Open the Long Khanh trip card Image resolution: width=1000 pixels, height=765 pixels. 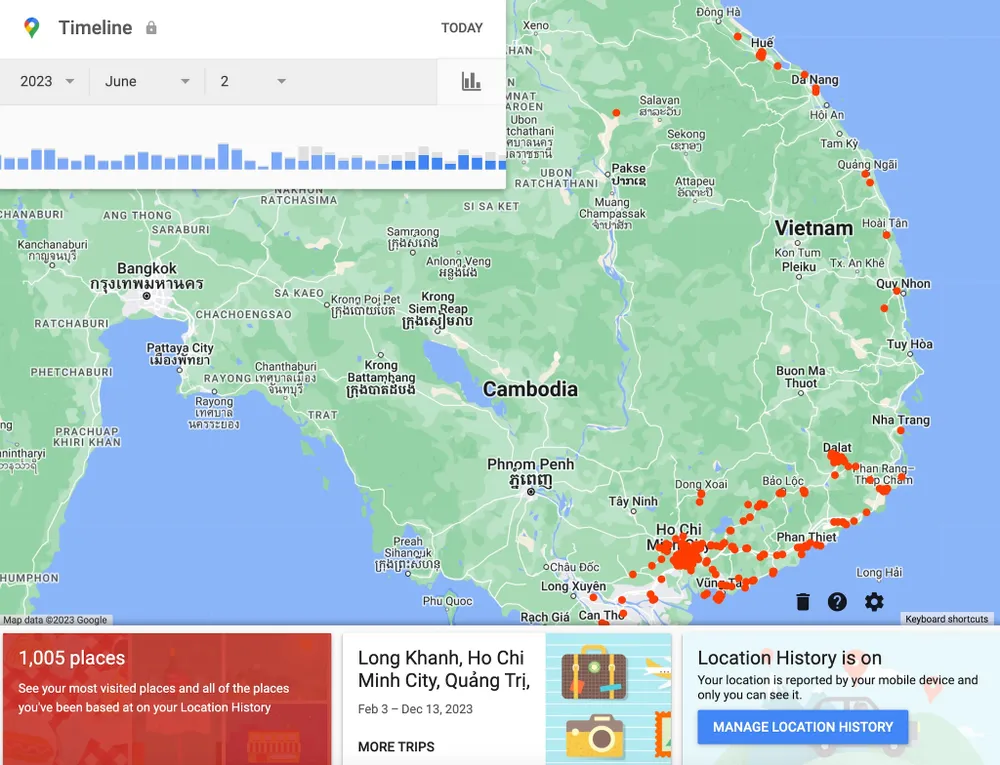[440, 680]
